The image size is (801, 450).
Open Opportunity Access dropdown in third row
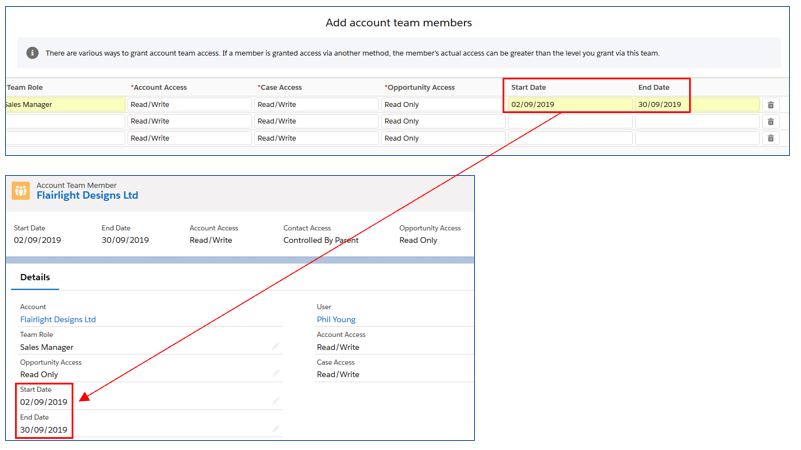[x=442, y=138]
